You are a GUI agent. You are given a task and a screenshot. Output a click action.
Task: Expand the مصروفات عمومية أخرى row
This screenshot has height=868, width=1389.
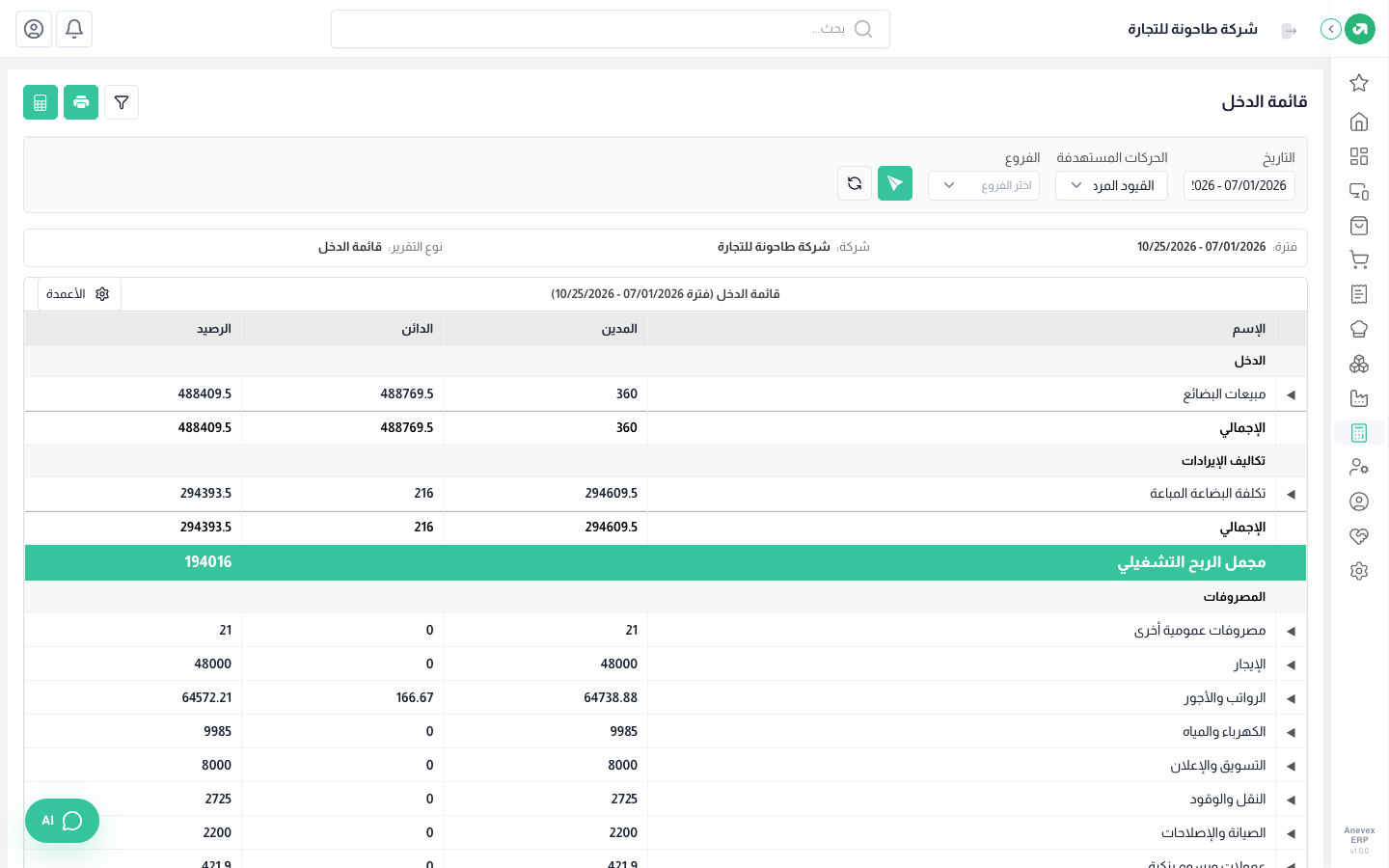[x=1291, y=631]
